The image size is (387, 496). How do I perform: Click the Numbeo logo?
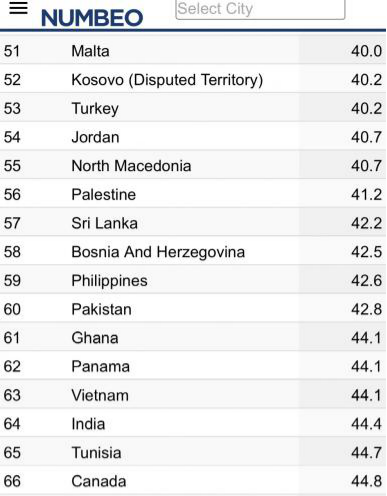(92, 18)
